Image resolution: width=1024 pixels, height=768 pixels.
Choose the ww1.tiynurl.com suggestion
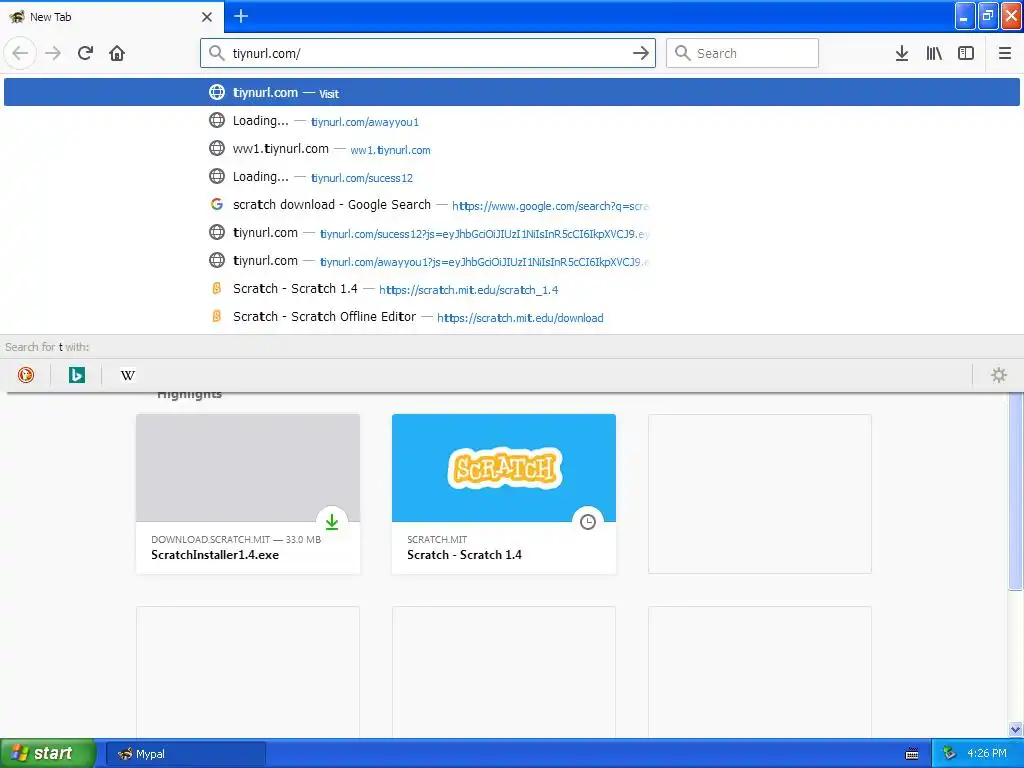(x=512, y=149)
